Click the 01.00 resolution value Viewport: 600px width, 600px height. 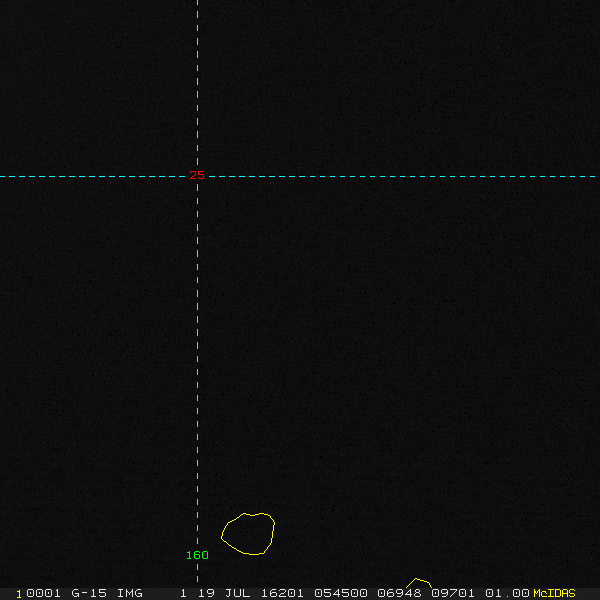pos(507,593)
